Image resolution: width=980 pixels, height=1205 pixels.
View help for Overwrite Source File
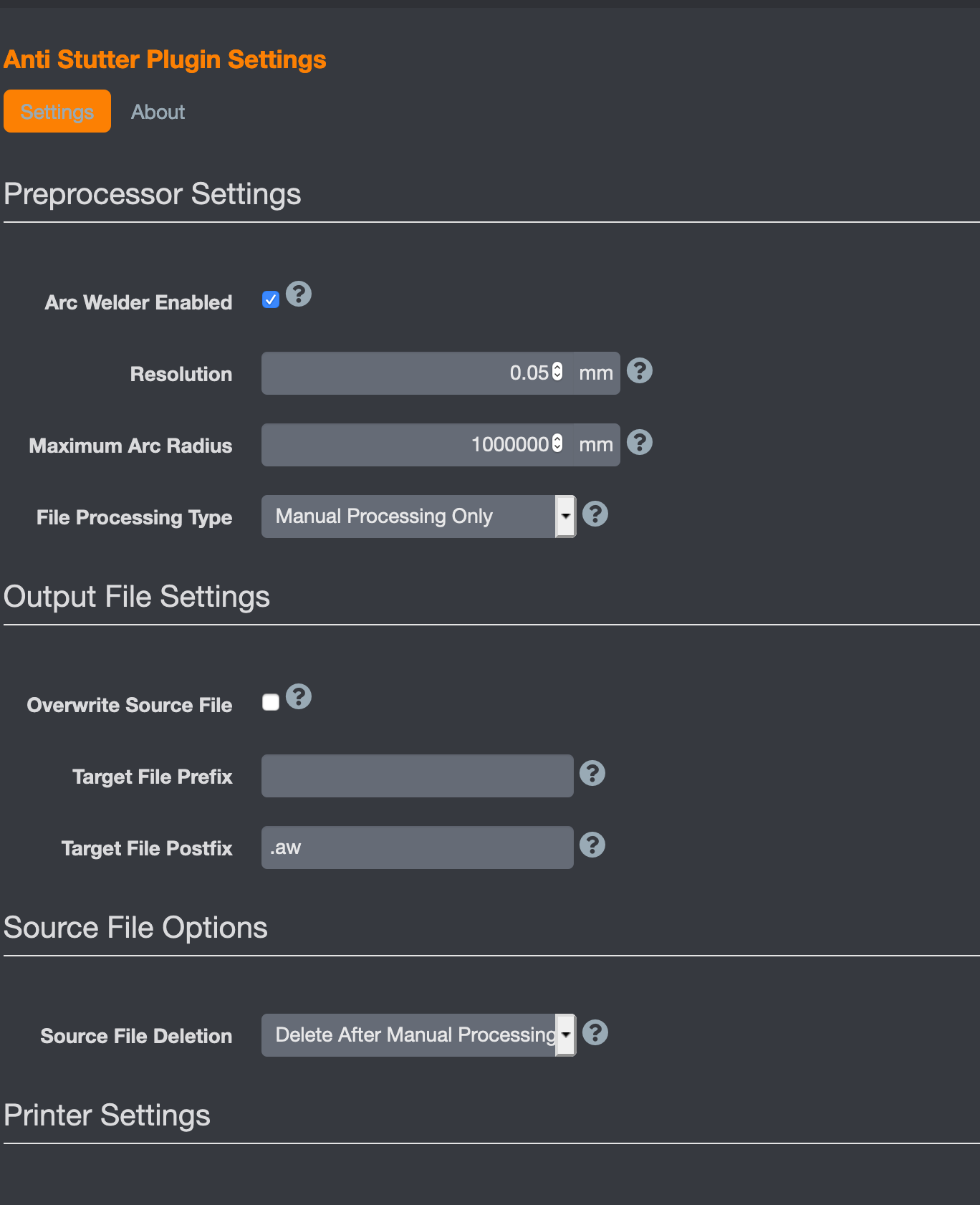point(299,696)
